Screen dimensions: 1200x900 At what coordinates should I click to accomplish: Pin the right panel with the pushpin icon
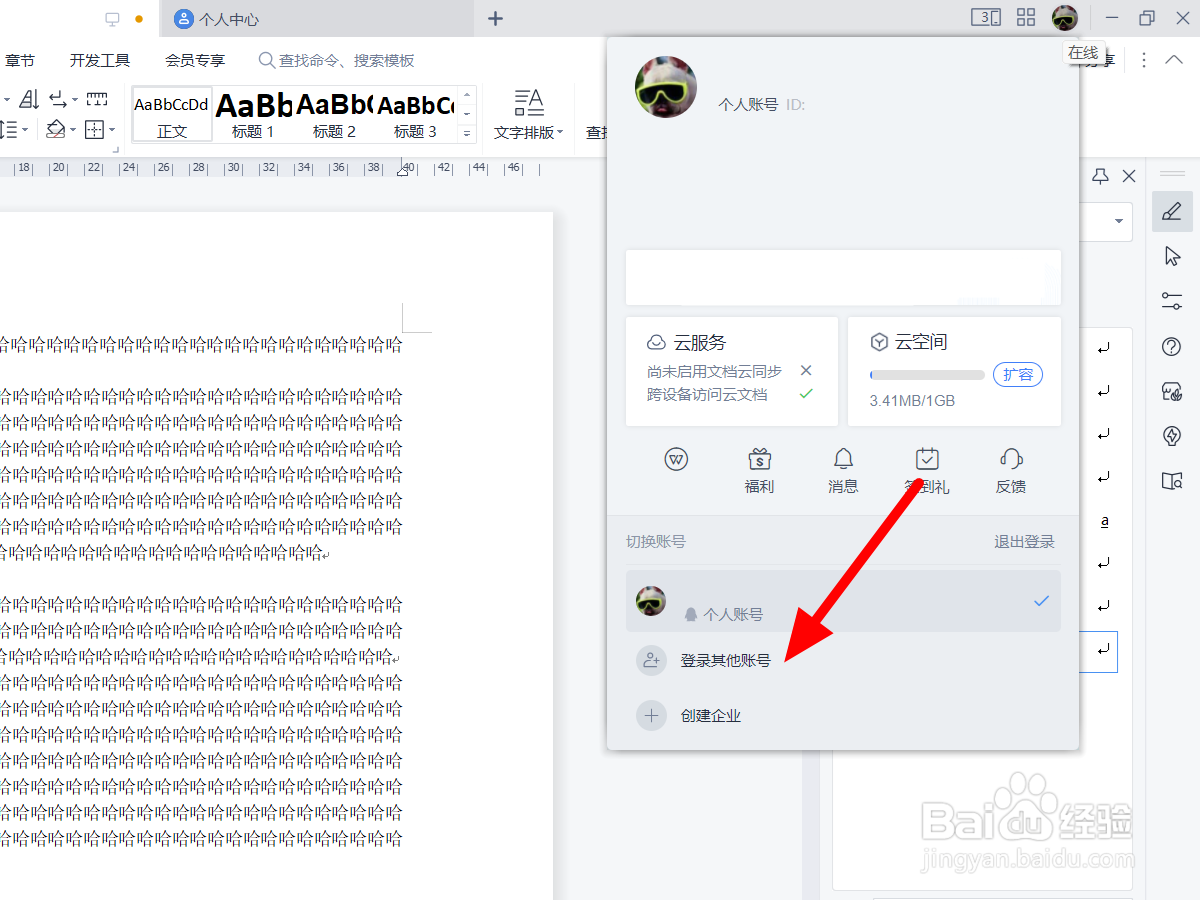coord(1100,175)
